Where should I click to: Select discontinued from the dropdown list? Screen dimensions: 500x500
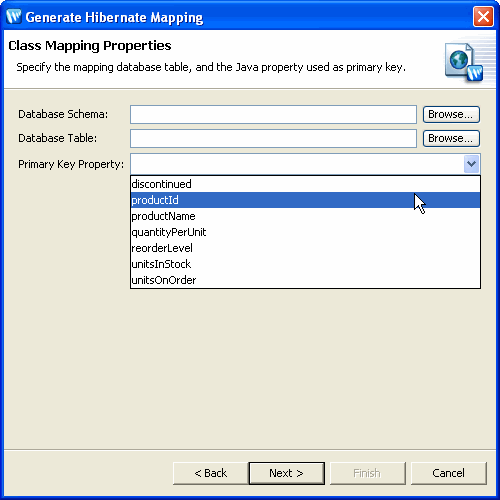click(x=305, y=184)
